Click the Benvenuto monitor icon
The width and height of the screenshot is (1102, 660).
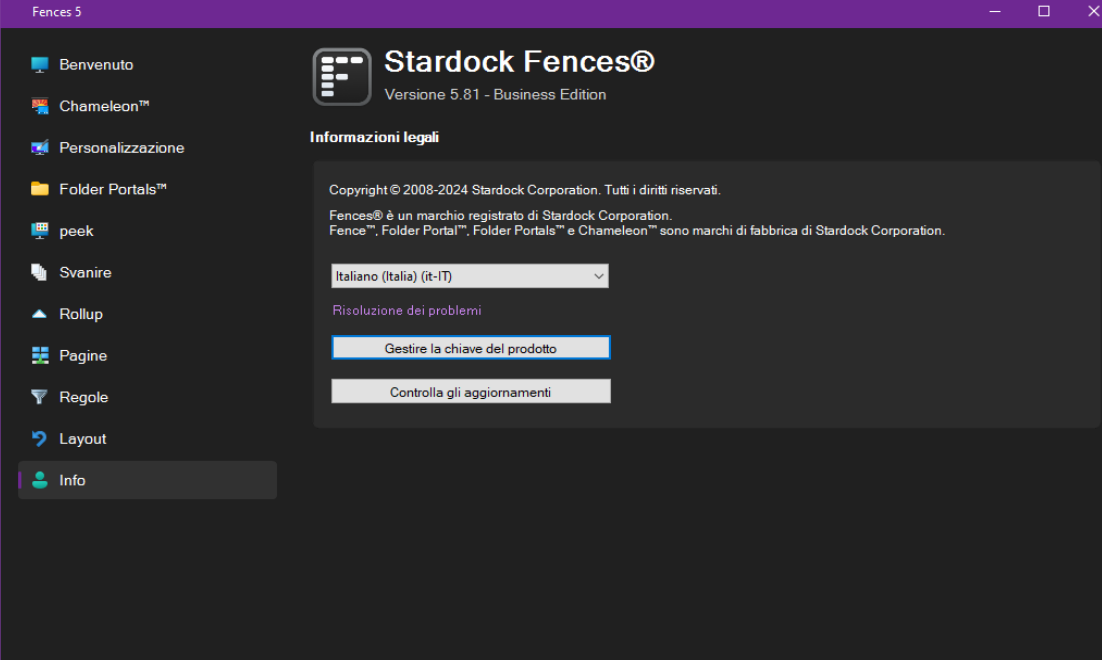(x=40, y=65)
